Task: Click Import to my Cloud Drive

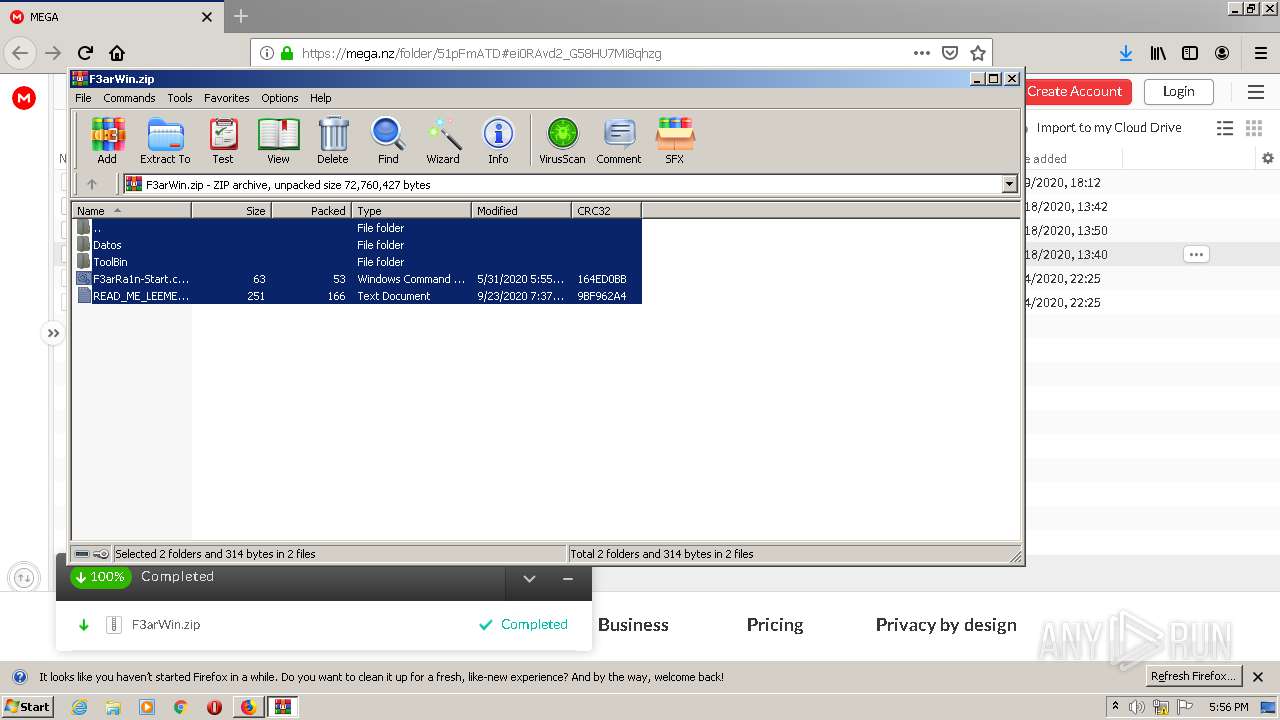Action: (x=1108, y=128)
